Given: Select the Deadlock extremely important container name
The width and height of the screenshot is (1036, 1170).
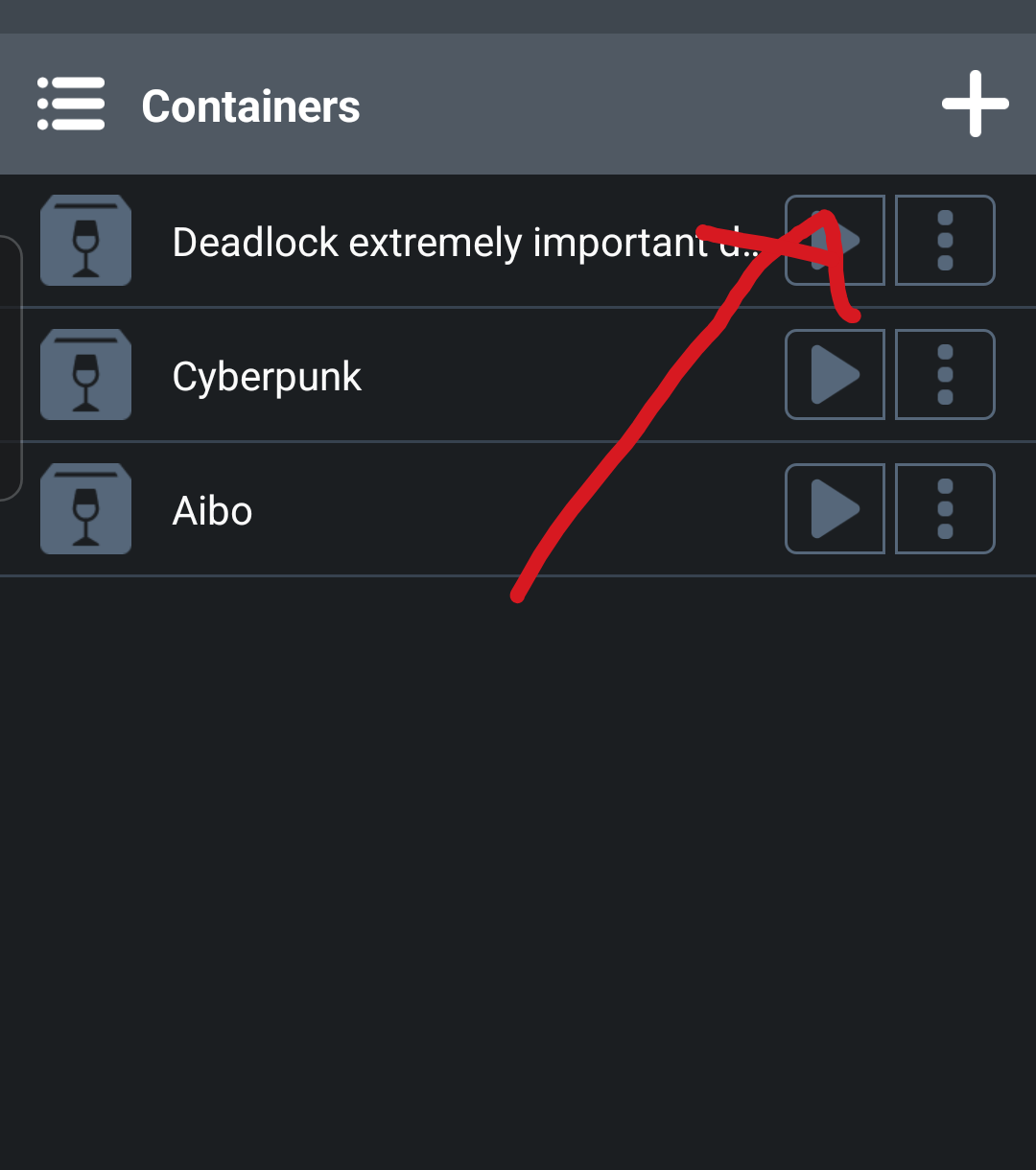Looking at the screenshot, I should pyautogui.click(x=441, y=243).
